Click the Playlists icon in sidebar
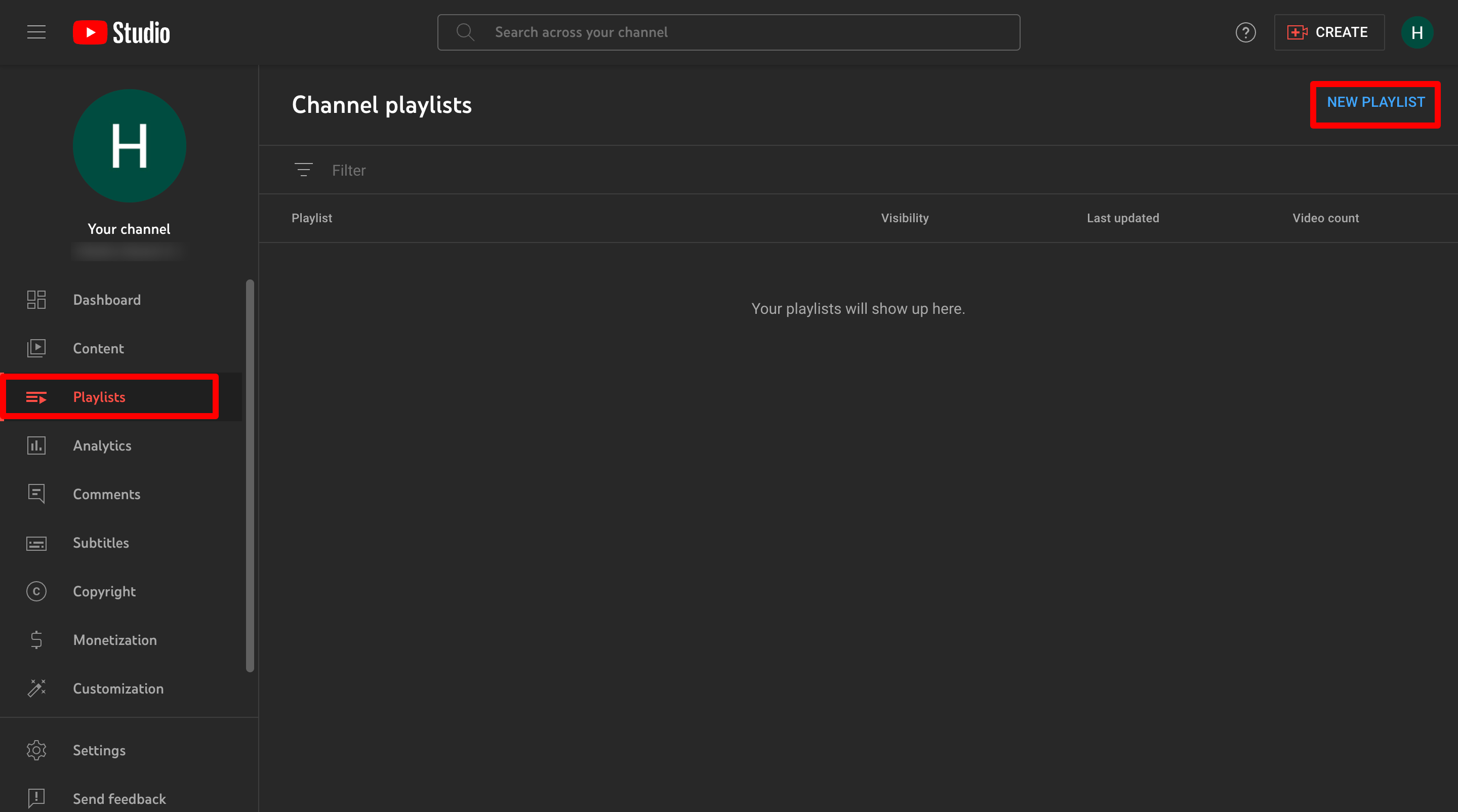 [x=36, y=397]
